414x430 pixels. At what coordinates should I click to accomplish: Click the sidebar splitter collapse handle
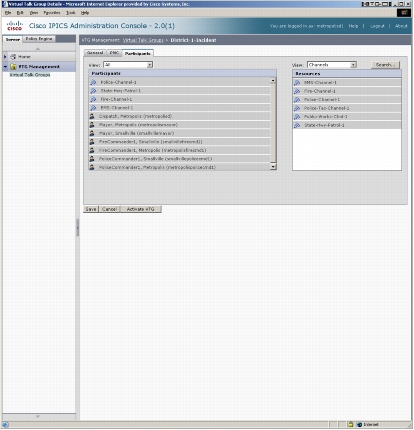point(78,227)
